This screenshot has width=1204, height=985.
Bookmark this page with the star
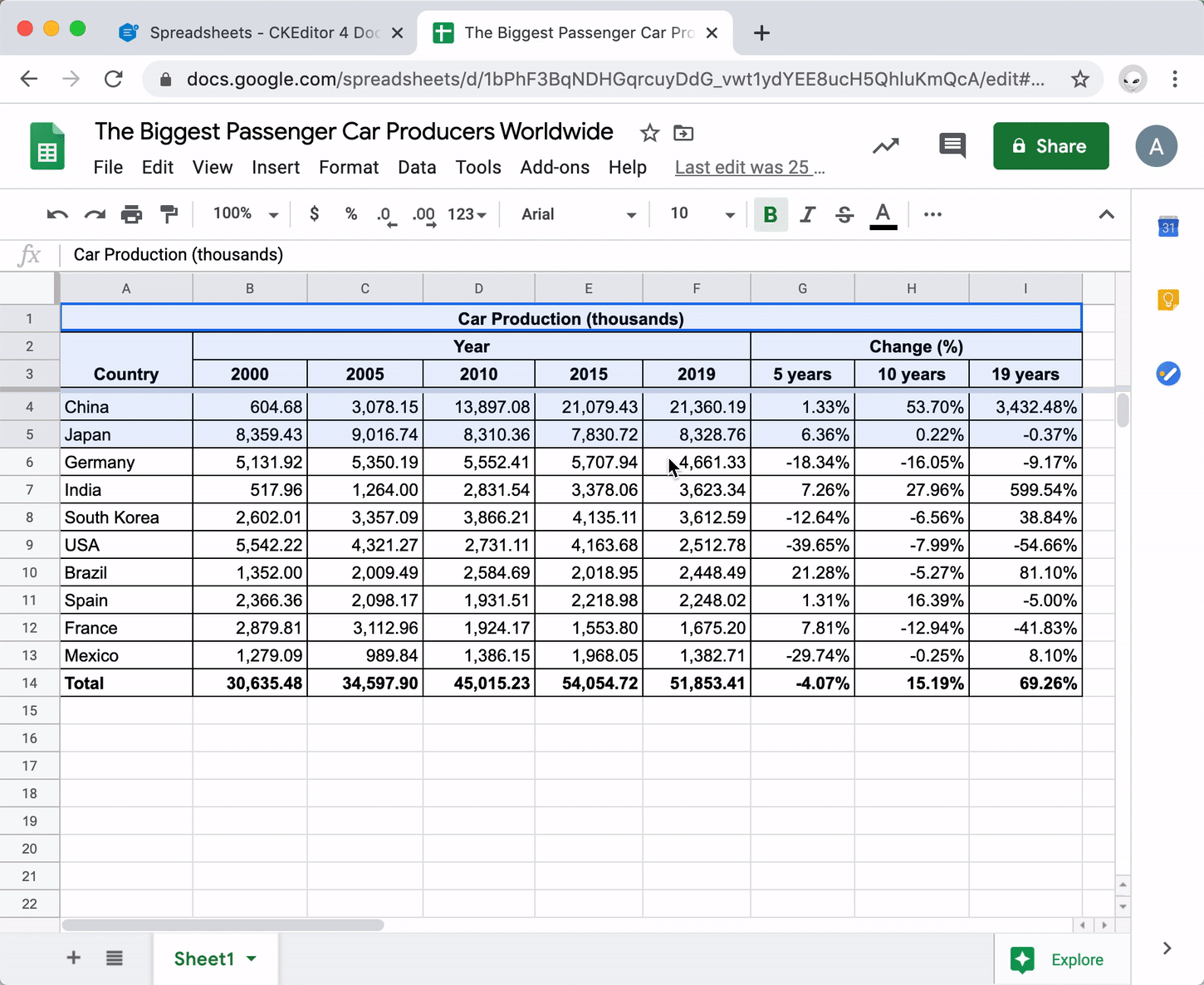pyautogui.click(x=1079, y=79)
